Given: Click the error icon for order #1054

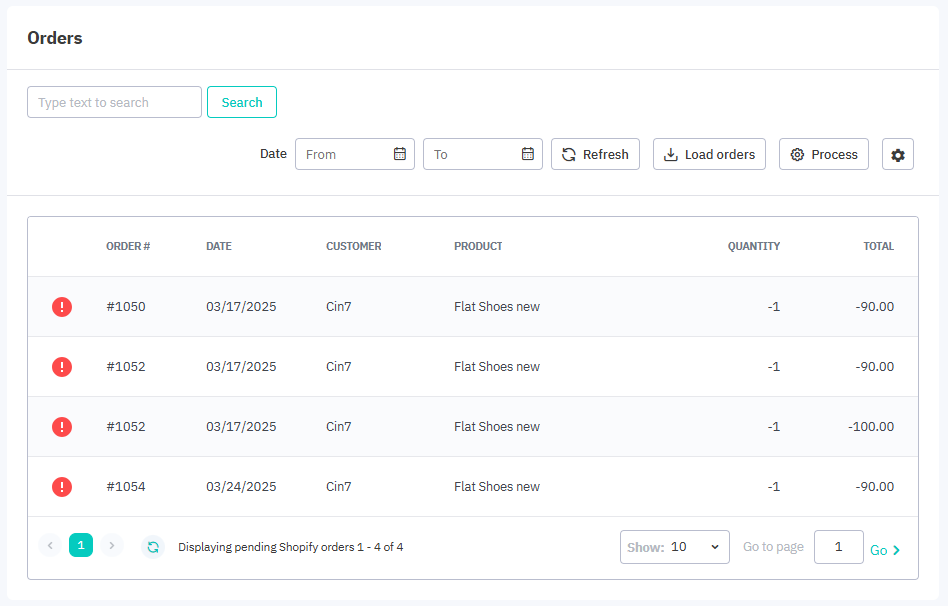Looking at the screenshot, I should point(62,487).
